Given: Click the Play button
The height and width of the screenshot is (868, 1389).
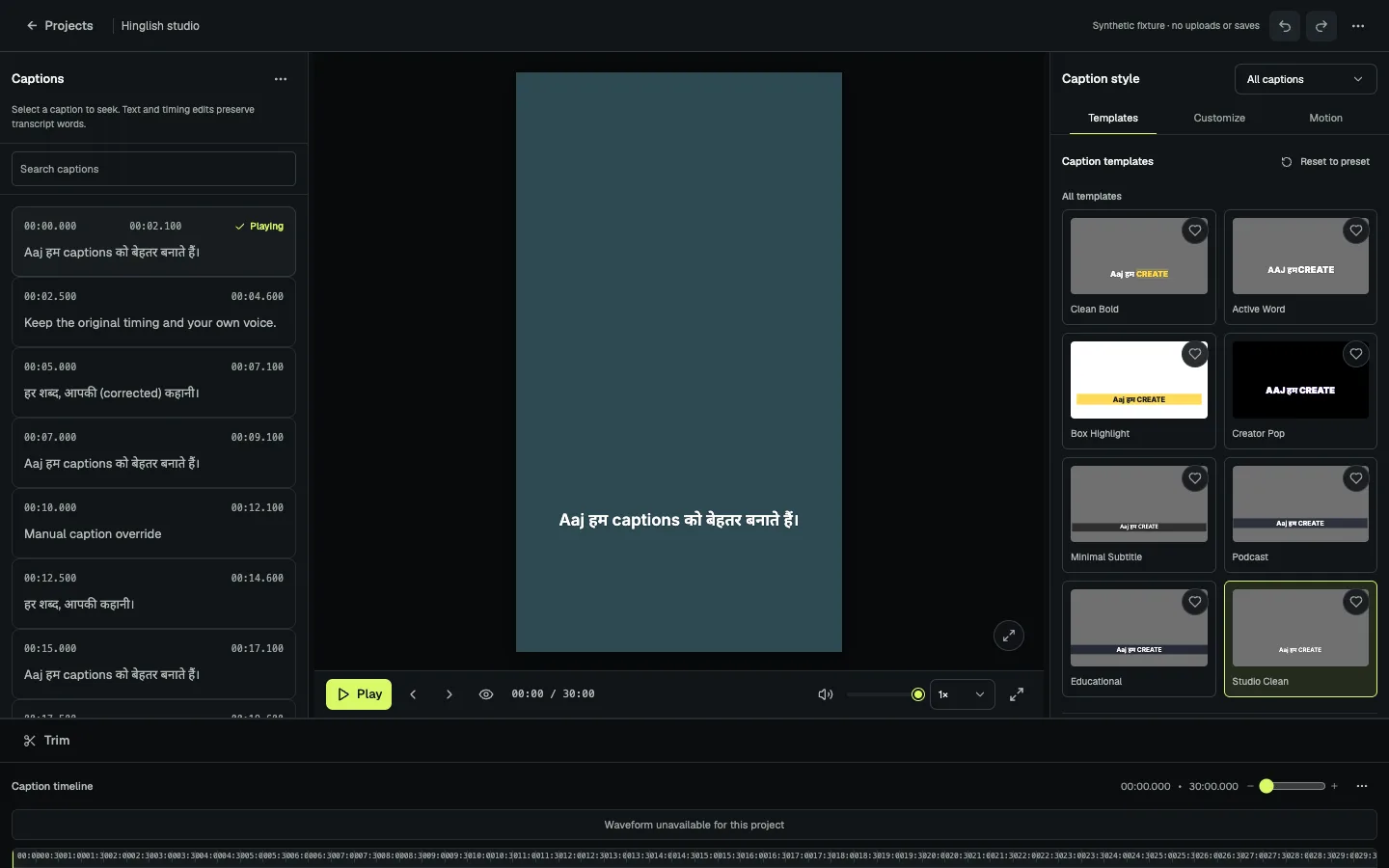Looking at the screenshot, I should (359, 694).
